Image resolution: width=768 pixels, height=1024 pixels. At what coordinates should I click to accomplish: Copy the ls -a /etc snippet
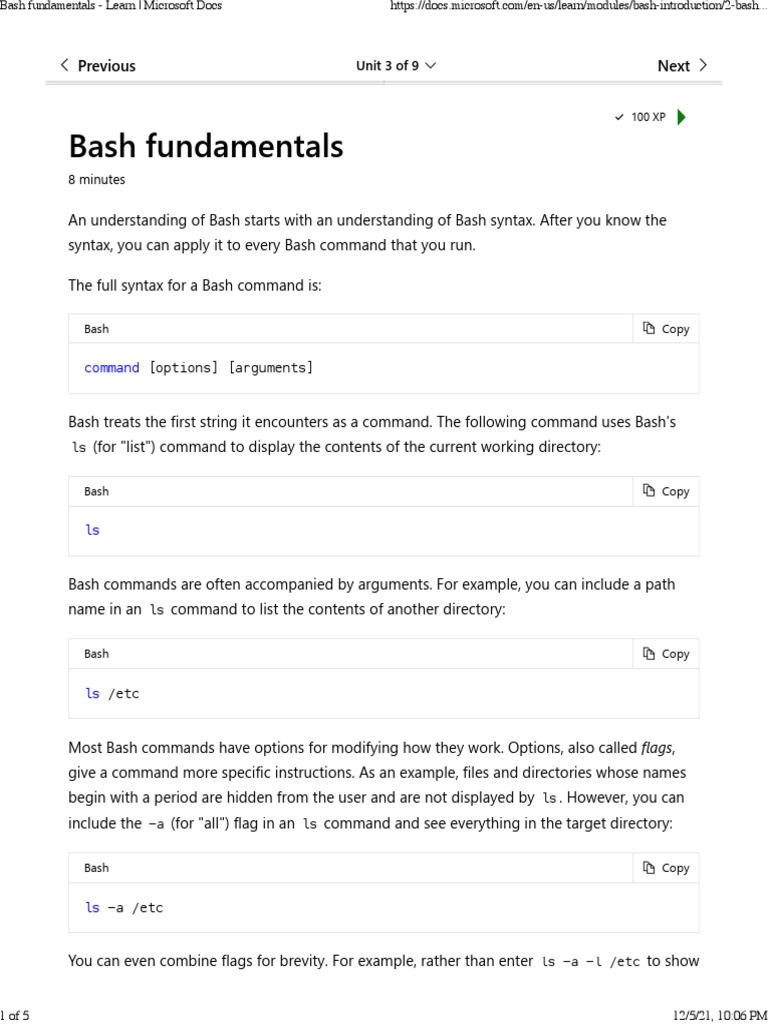point(666,868)
